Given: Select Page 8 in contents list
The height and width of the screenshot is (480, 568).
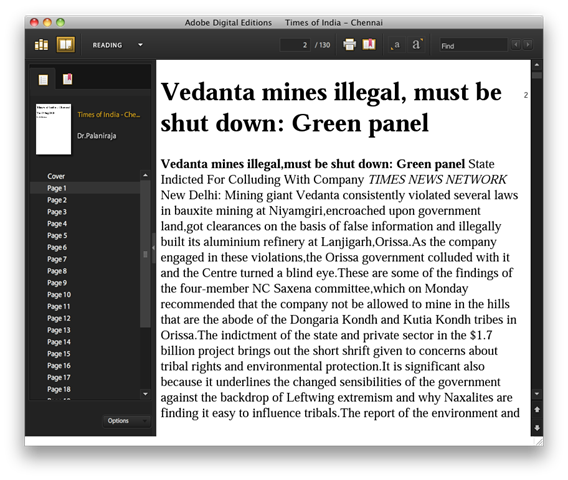Looking at the screenshot, I should click(85, 271).
